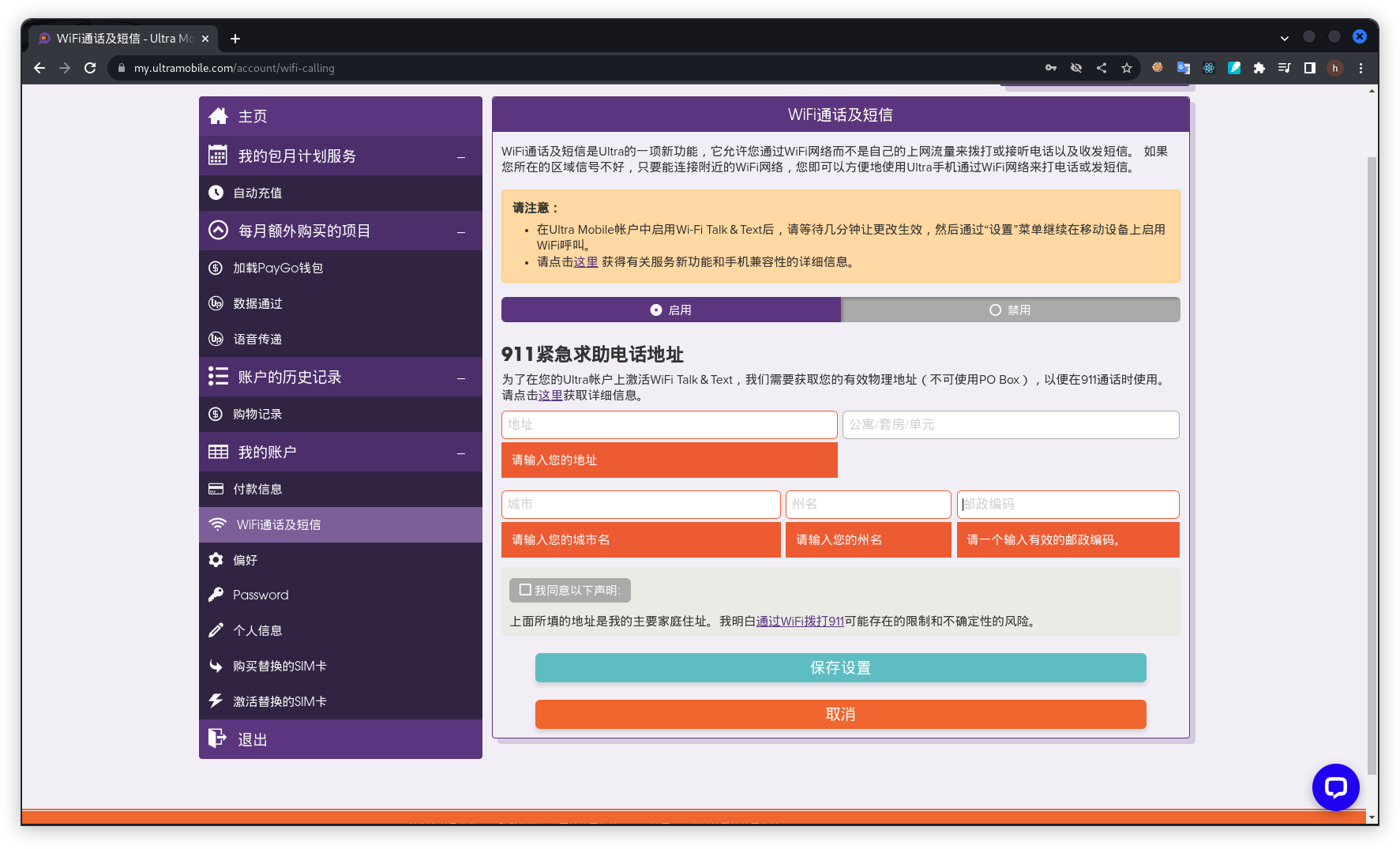This screenshot has width=1400, height=849.
Task: Bookmark this page with the star icon
Action: pyautogui.click(x=1127, y=68)
